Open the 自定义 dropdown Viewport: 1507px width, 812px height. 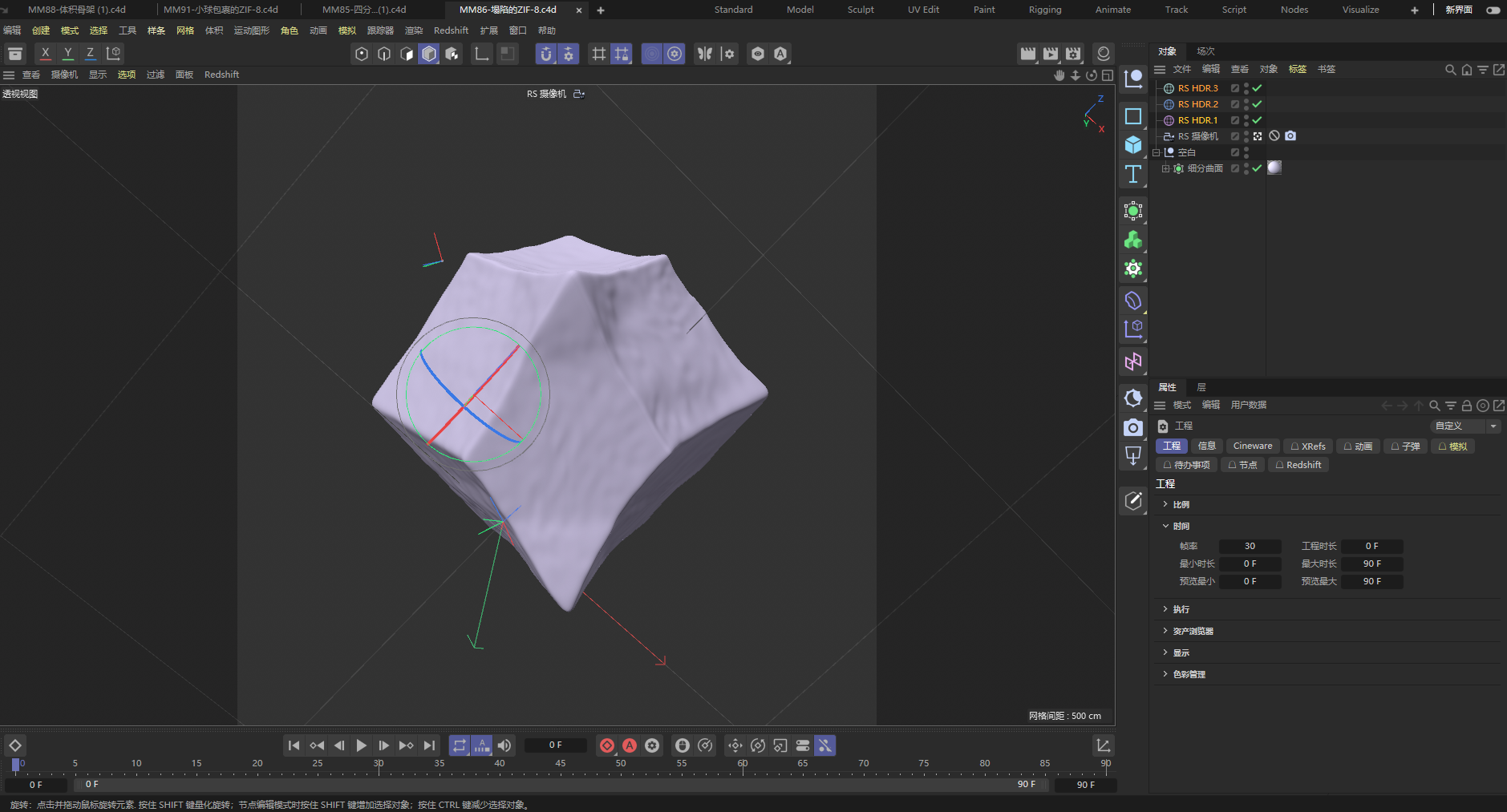(x=1465, y=426)
